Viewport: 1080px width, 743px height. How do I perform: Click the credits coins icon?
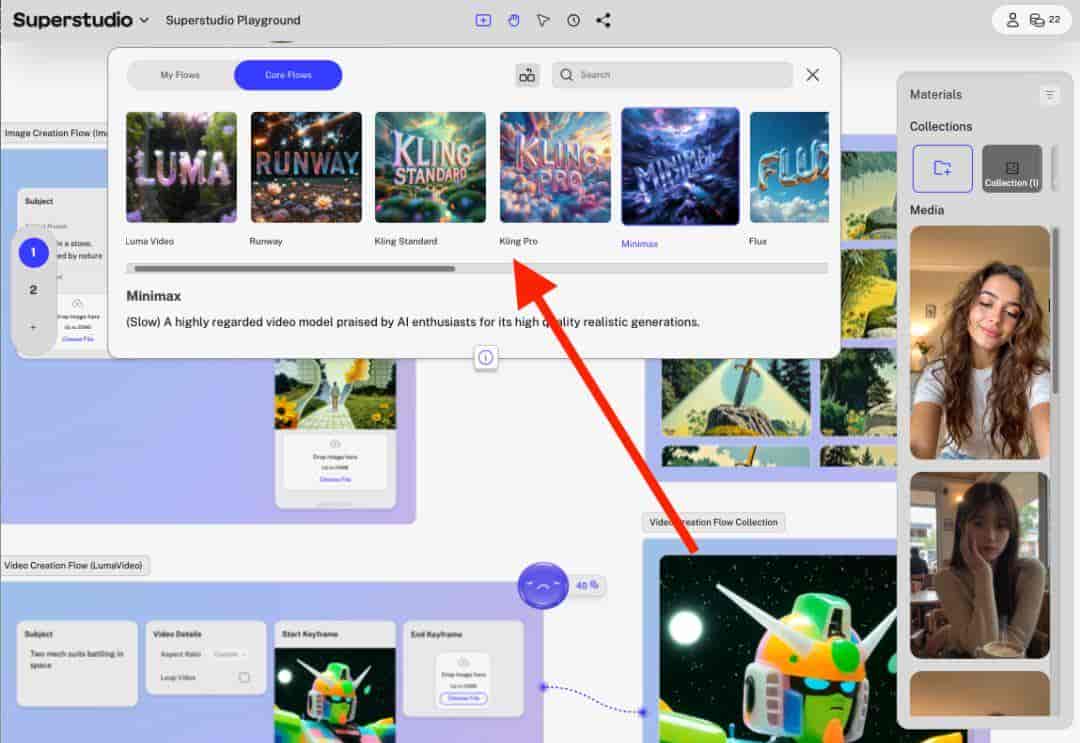pyautogui.click(x=1037, y=20)
